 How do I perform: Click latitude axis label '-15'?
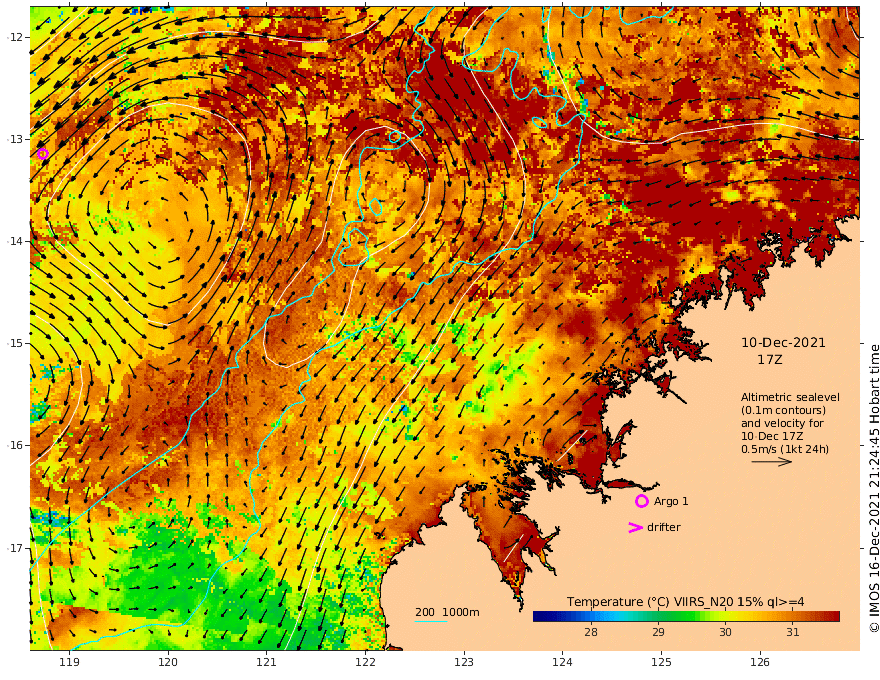point(15,343)
